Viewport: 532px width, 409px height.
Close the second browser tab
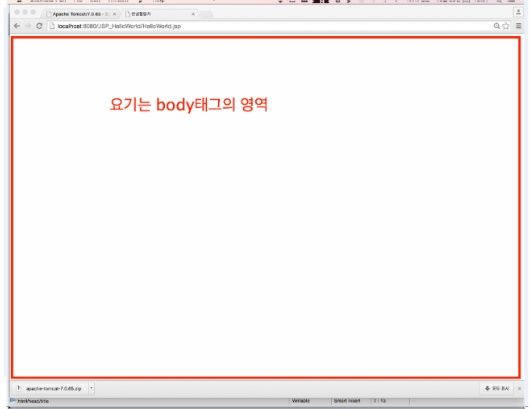[193, 14]
